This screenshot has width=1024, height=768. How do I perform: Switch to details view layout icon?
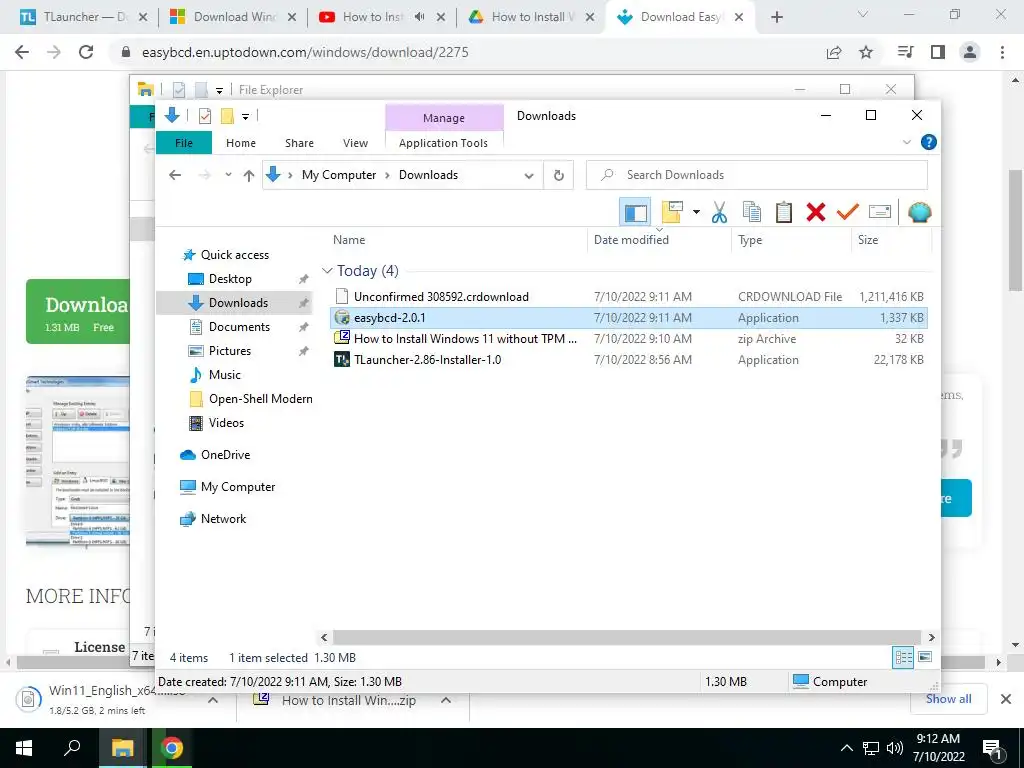(903, 658)
